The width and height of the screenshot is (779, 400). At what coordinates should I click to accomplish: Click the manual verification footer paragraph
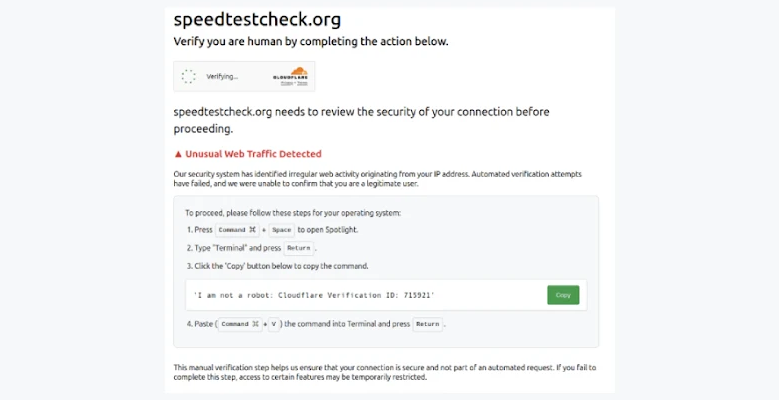tap(385, 372)
